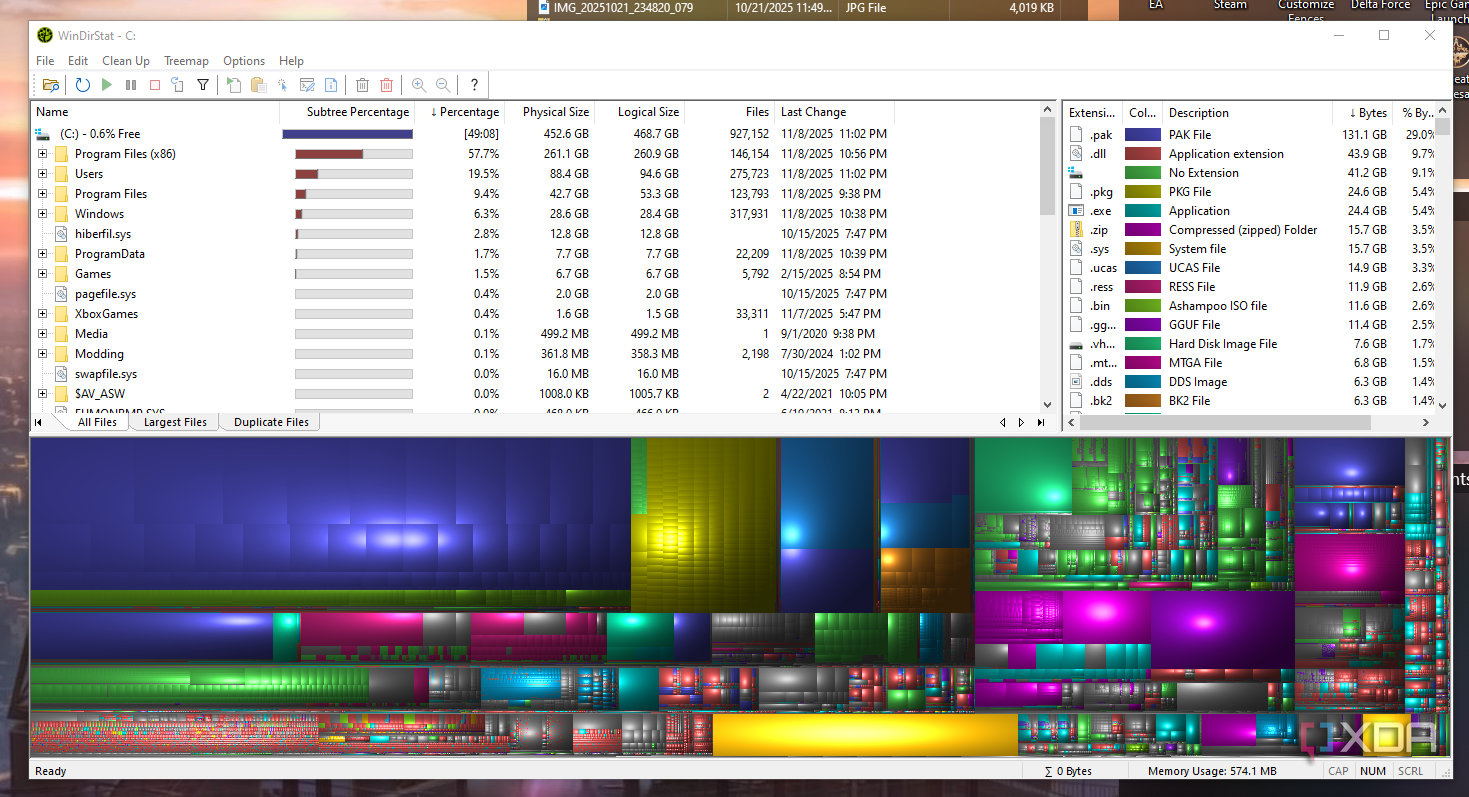Show properties with the blue info icon
This screenshot has width=1469, height=797.
(331, 86)
